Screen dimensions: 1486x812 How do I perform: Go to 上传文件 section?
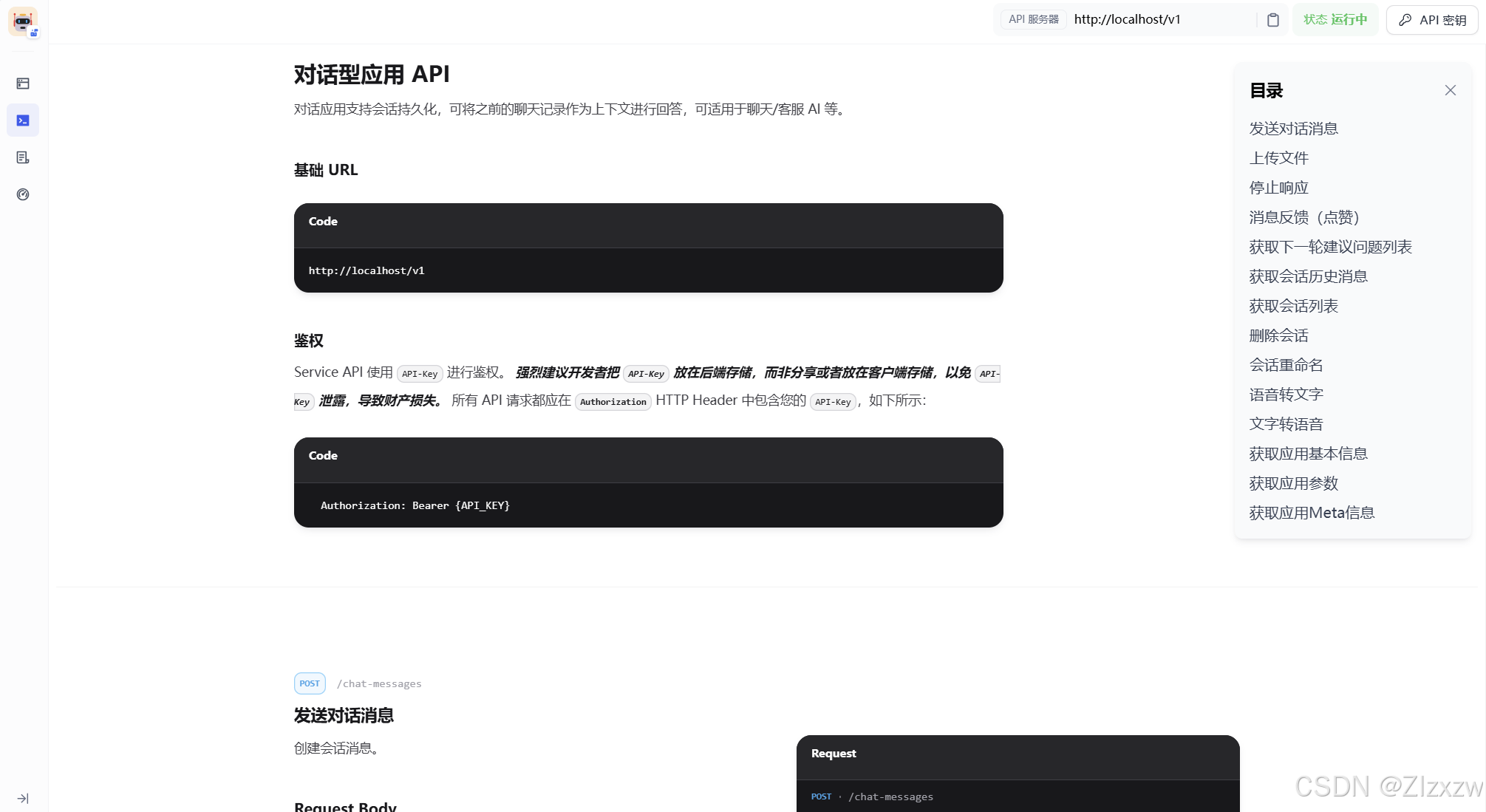[1278, 158]
